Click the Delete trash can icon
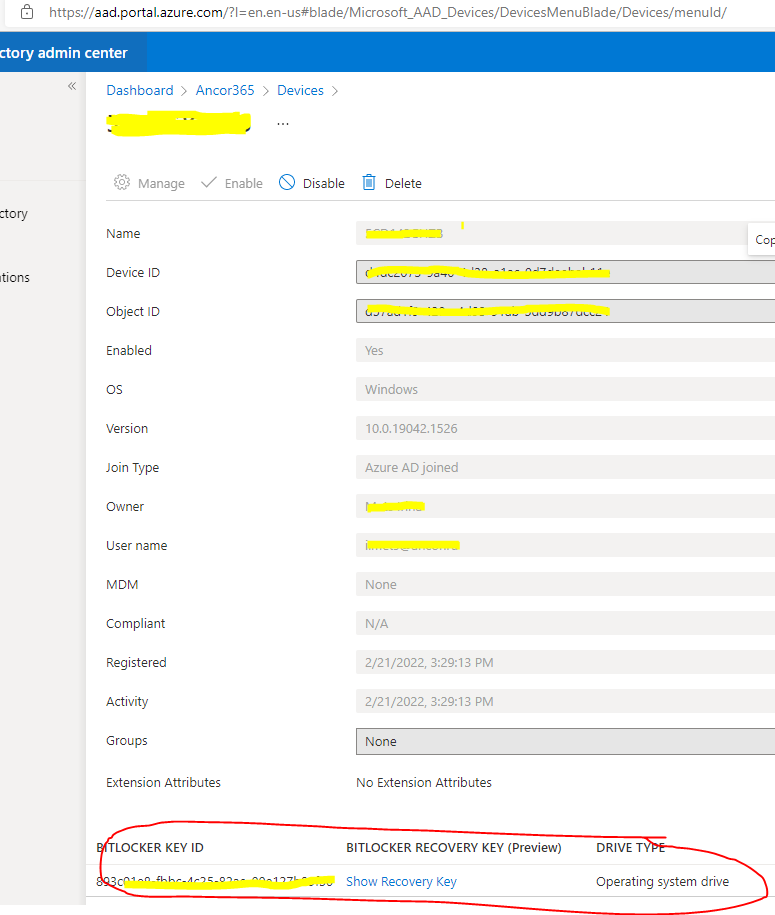This screenshot has width=775, height=915. [x=369, y=182]
